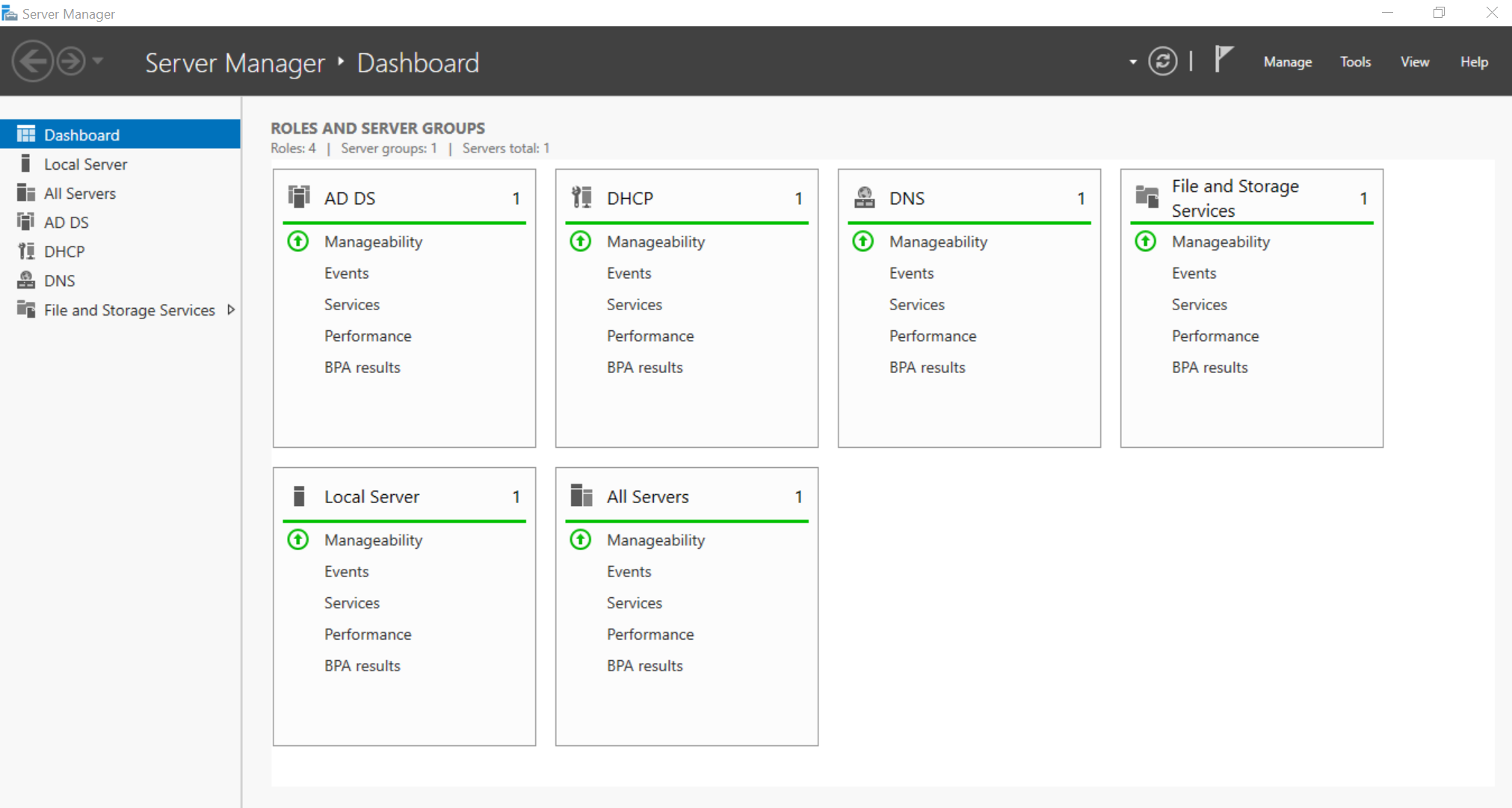This screenshot has width=1512, height=808.
Task: Click ROLES AND SERVER GROUPS heading
Action: (377, 128)
